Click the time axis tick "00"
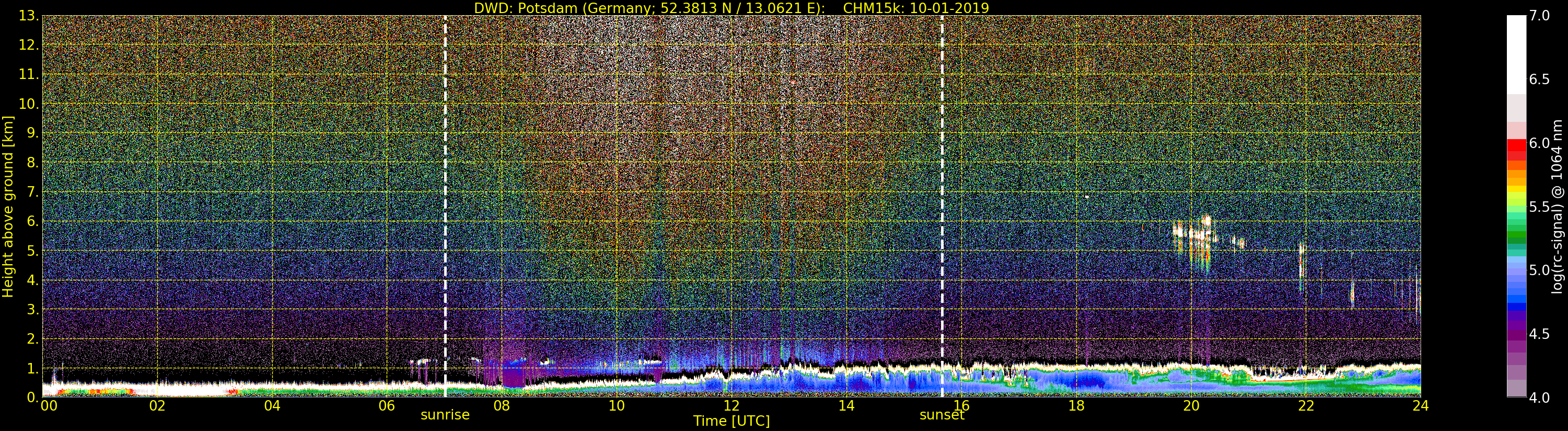 49,405
